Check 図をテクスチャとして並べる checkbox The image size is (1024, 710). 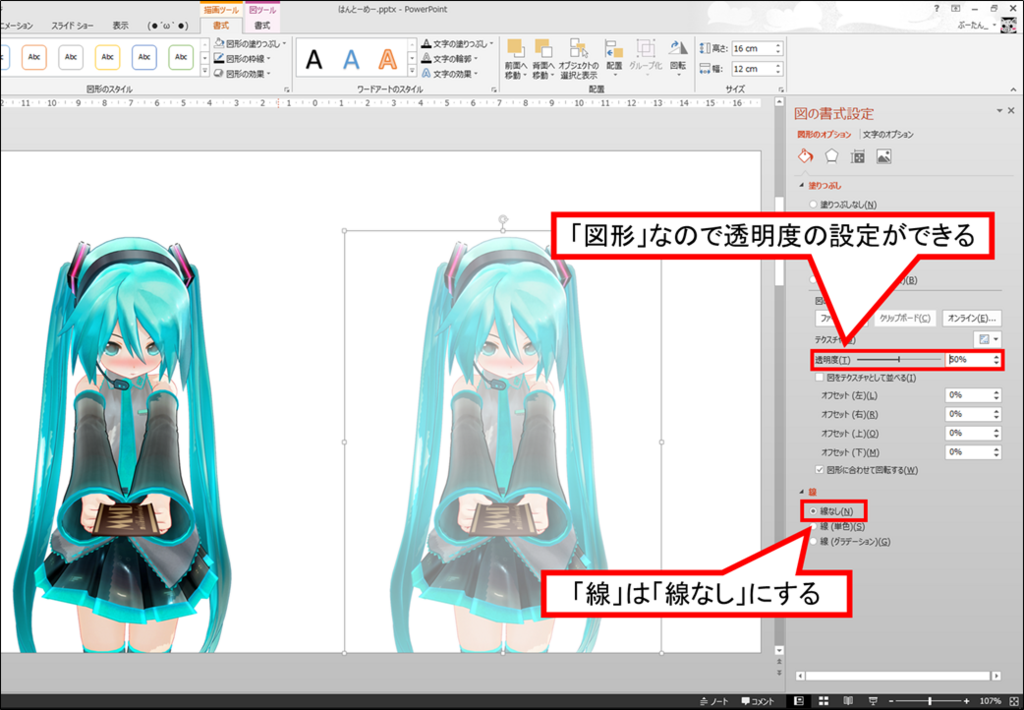pos(820,378)
